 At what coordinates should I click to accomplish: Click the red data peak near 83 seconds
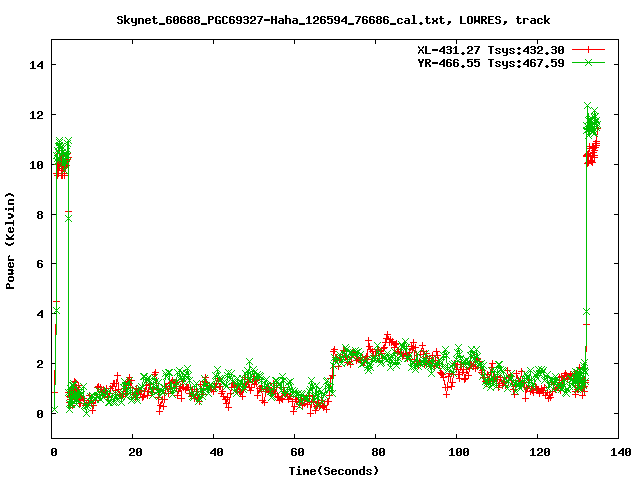tap(387, 335)
